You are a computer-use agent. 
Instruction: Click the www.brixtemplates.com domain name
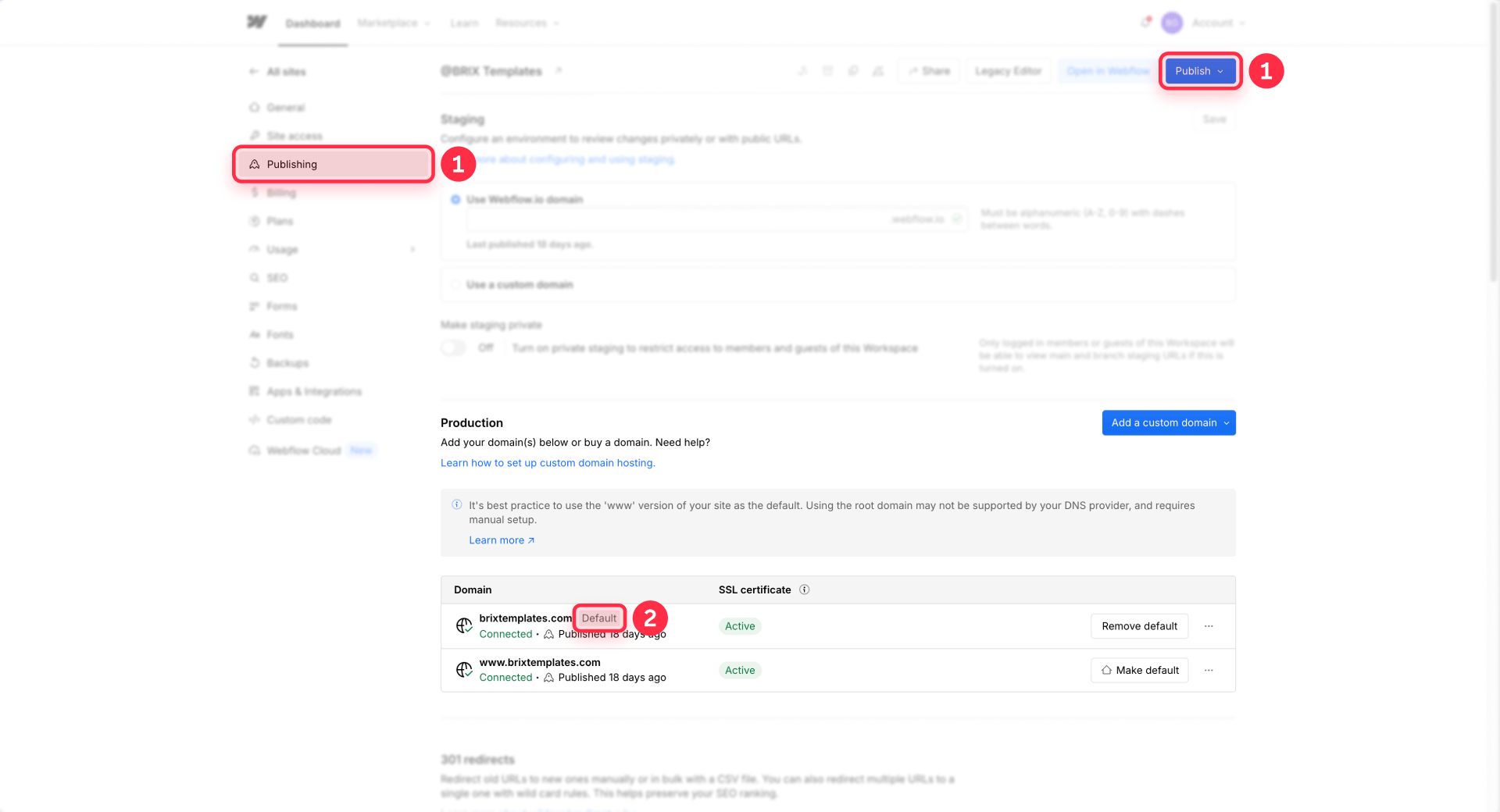[540, 663]
